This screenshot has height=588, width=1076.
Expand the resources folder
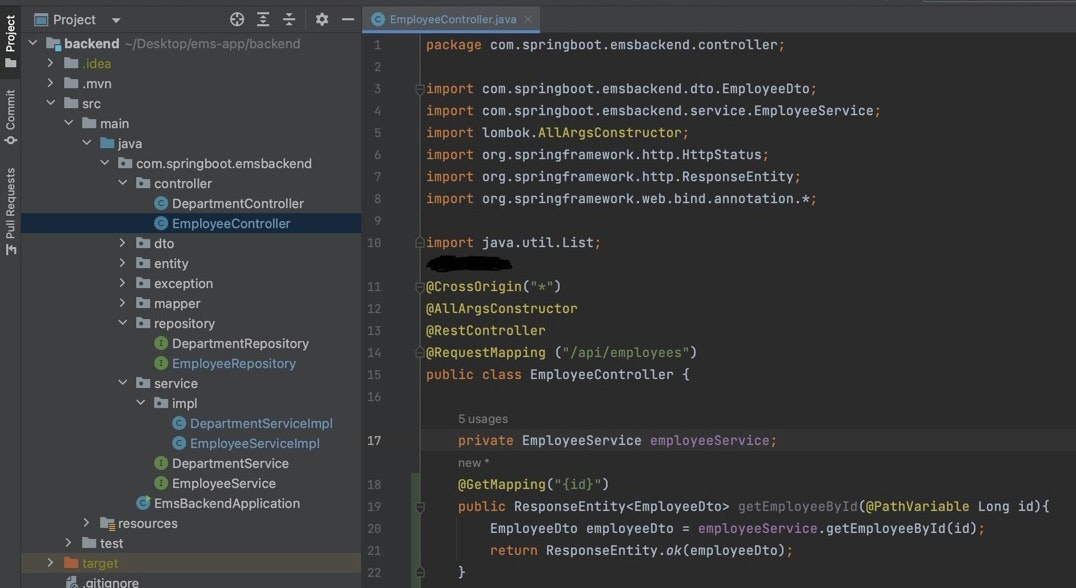[87, 523]
